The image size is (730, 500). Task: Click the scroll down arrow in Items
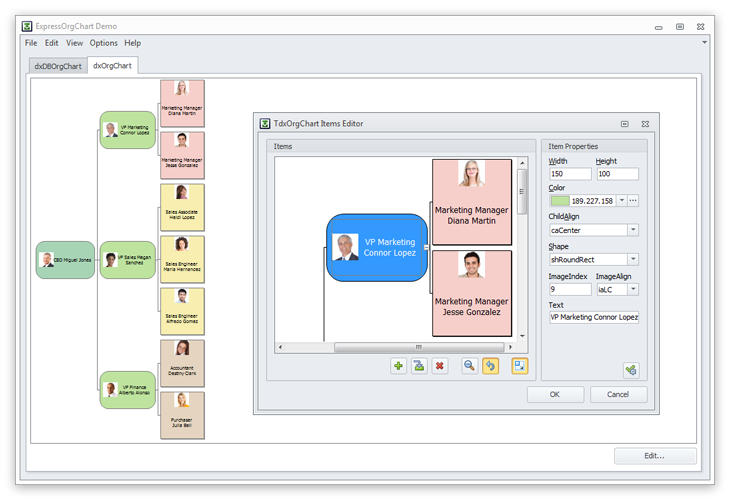click(522, 336)
